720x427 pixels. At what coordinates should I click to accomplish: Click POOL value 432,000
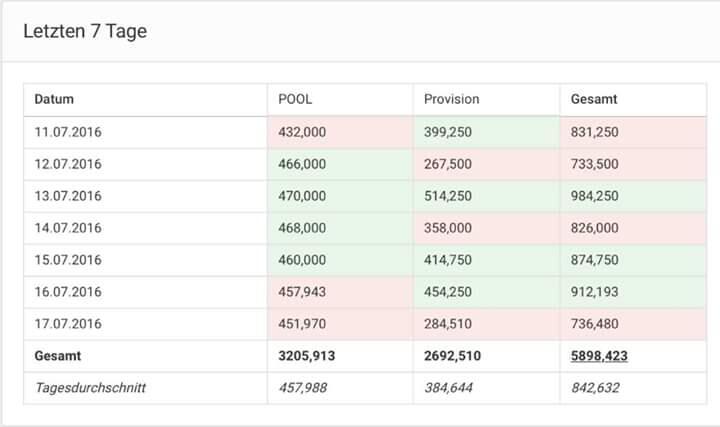302,132
